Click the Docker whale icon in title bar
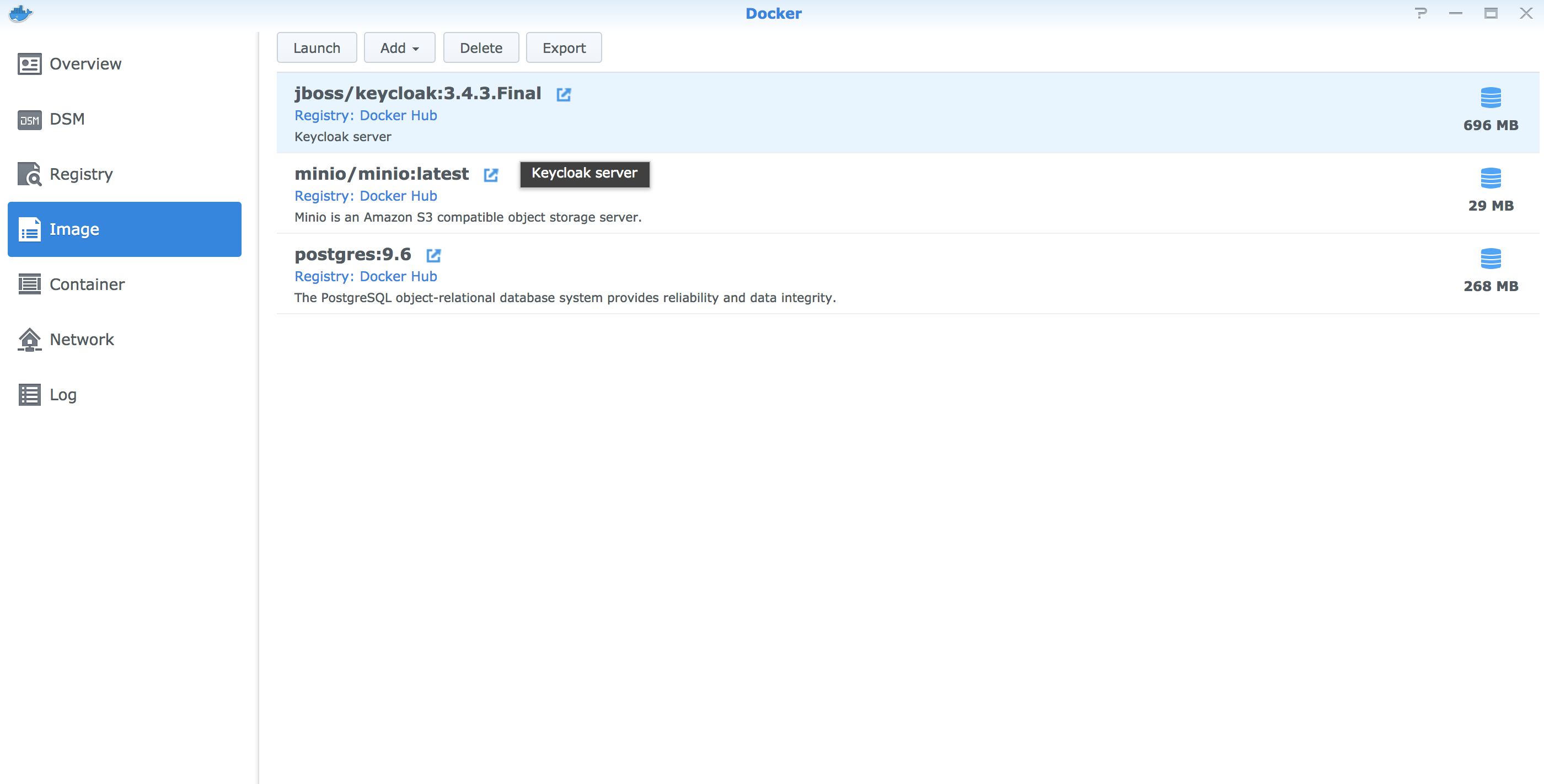Screen dimensions: 1544x784 pyautogui.click(x=20, y=13)
